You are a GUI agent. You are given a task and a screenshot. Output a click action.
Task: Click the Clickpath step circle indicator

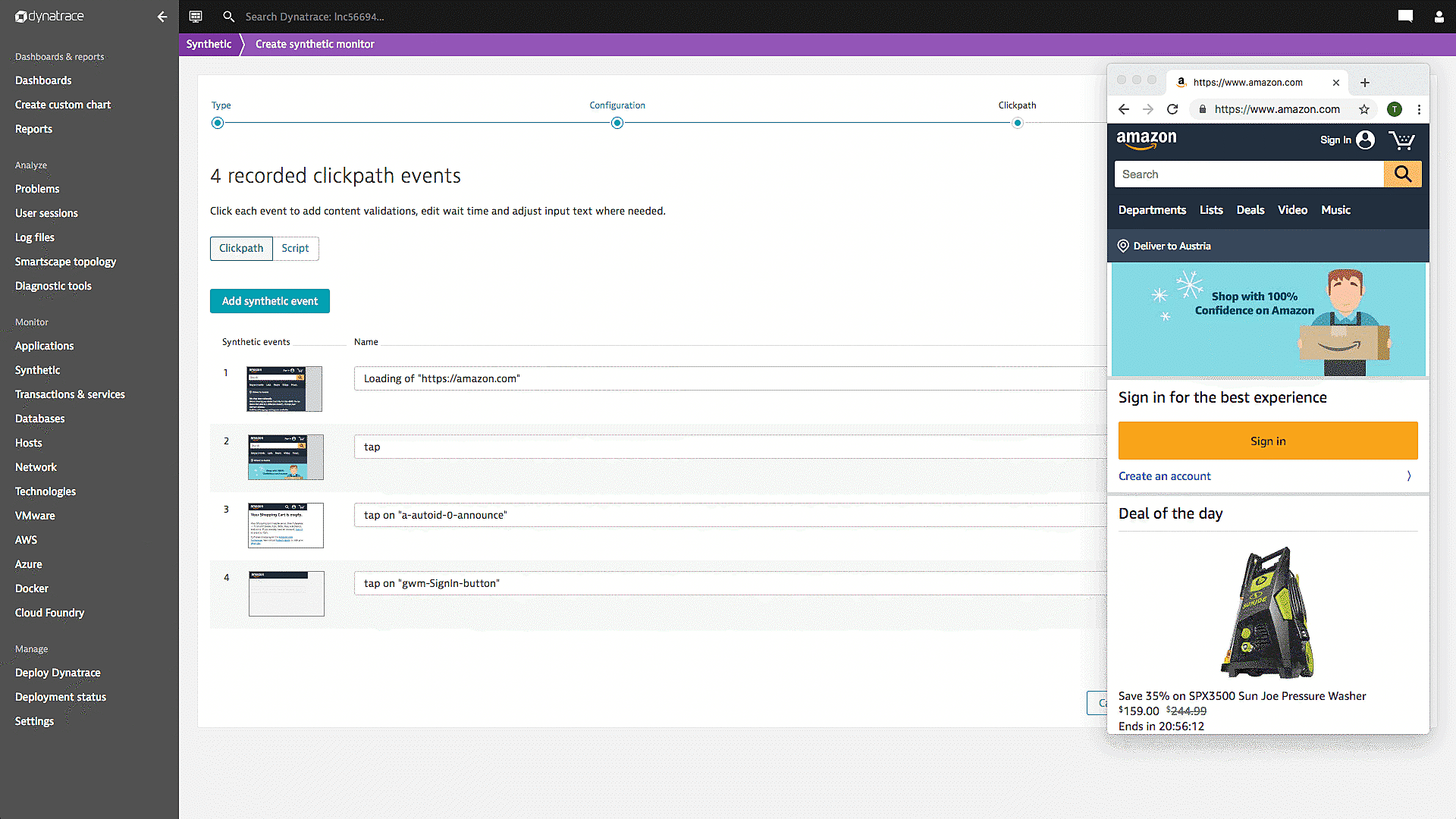tap(1018, 122)
